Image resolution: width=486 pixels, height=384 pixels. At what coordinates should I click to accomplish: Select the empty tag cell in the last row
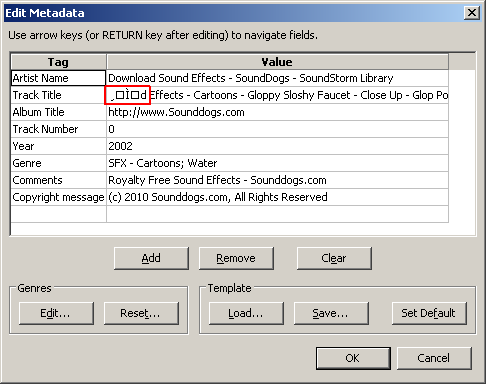[59, 214]
